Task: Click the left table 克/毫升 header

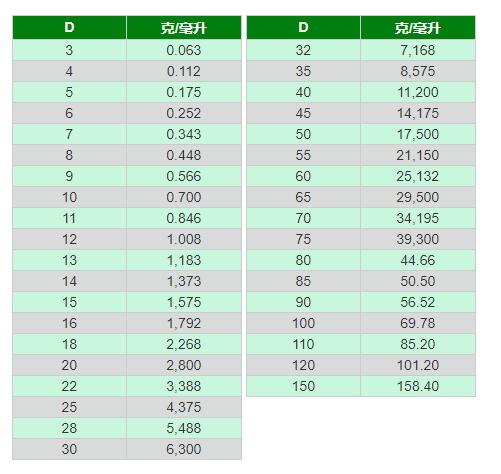Action: (x=184, y=28)
